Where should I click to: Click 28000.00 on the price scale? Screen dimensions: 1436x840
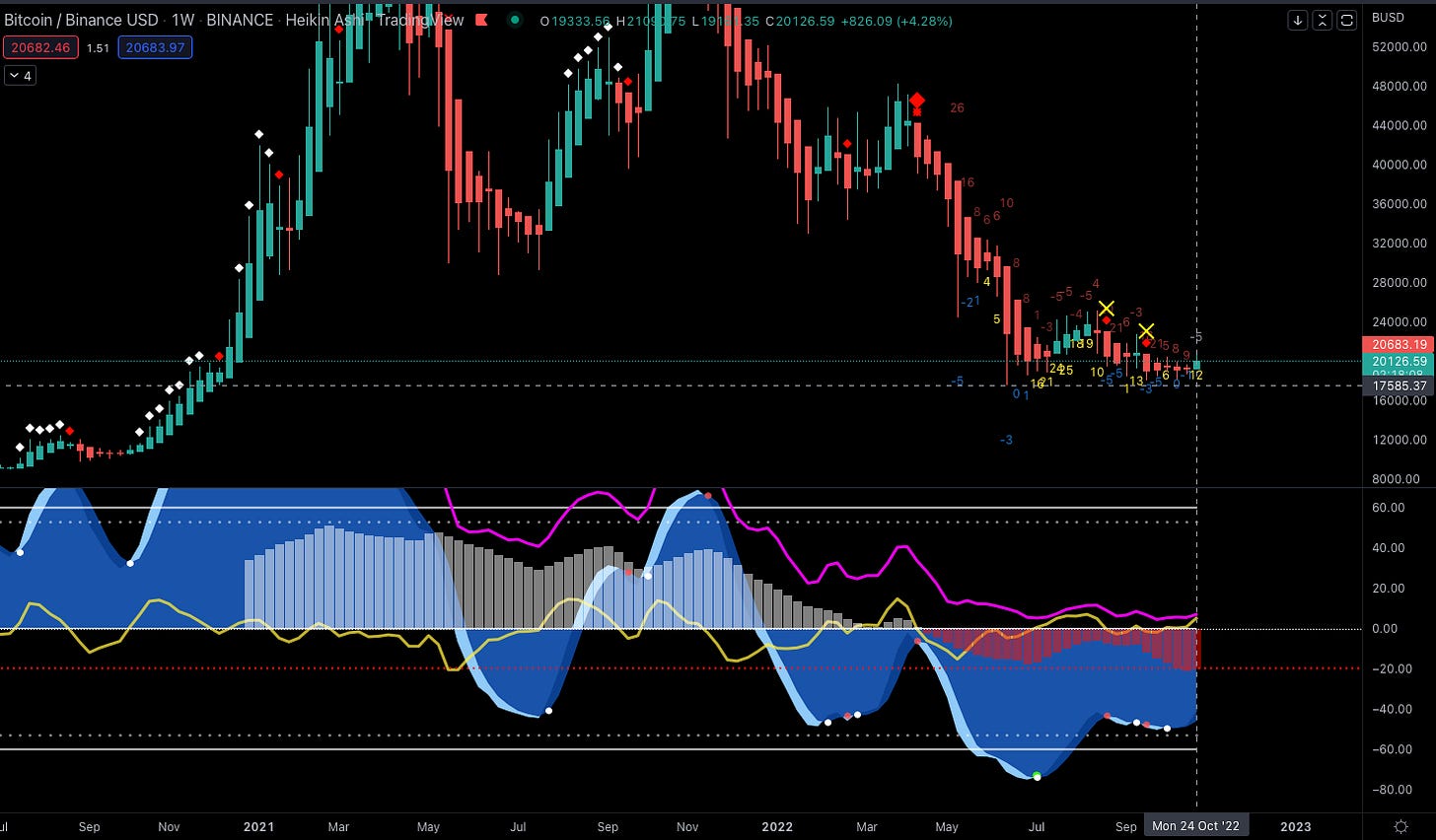[1400, 283]
